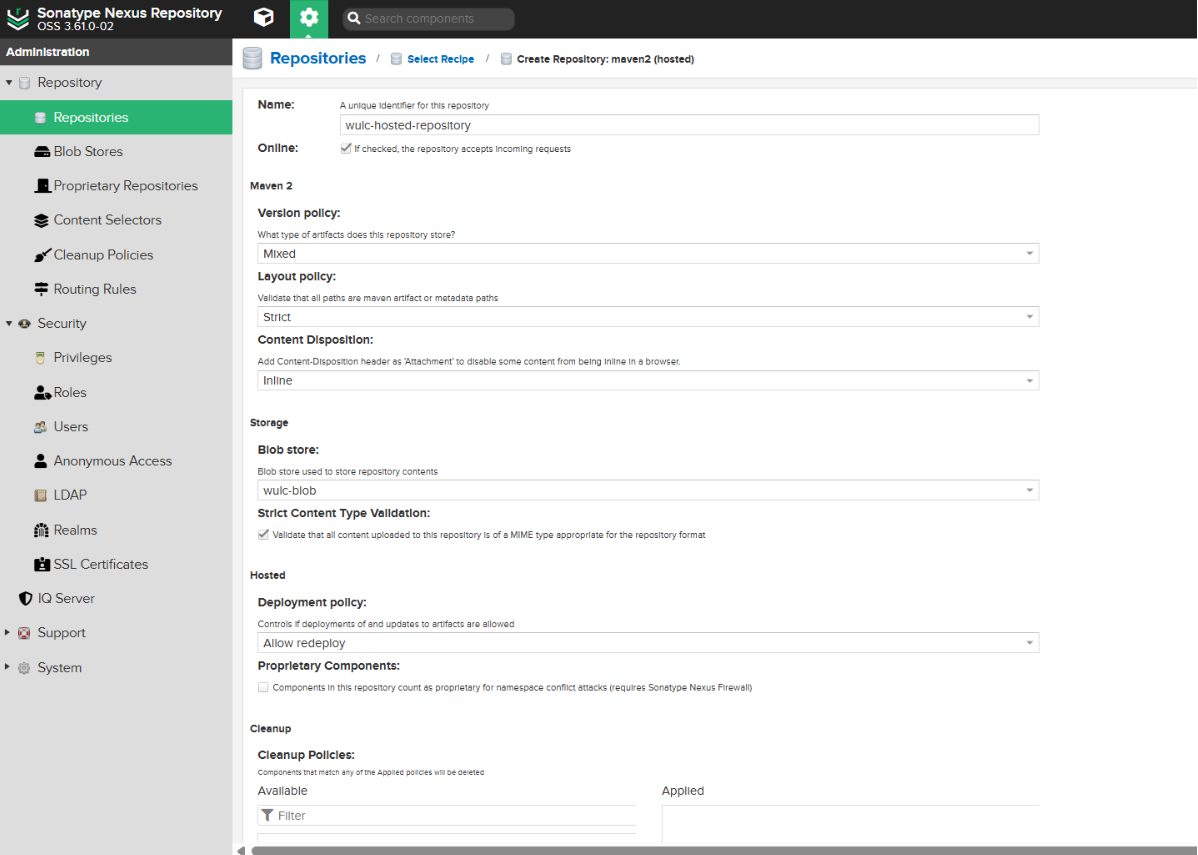Click the Anonymous Access person icon
This screenshot has width=1198, height=855.
coord(40,461)
